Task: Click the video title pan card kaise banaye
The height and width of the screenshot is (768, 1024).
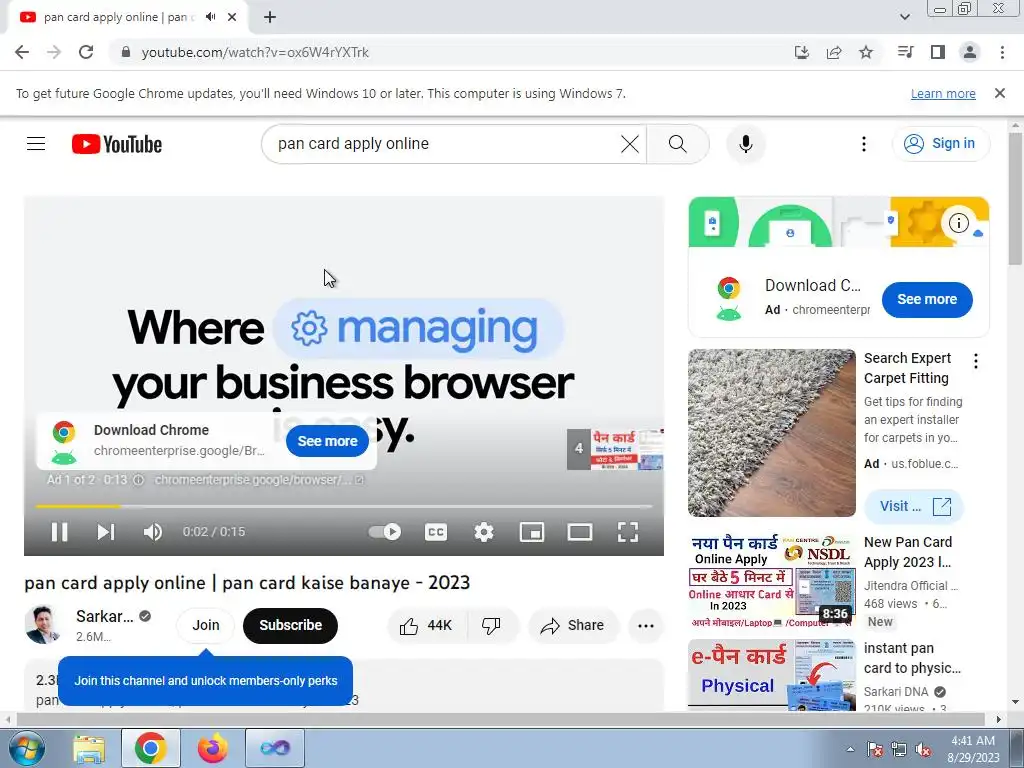Action: (x=247, y=583)
